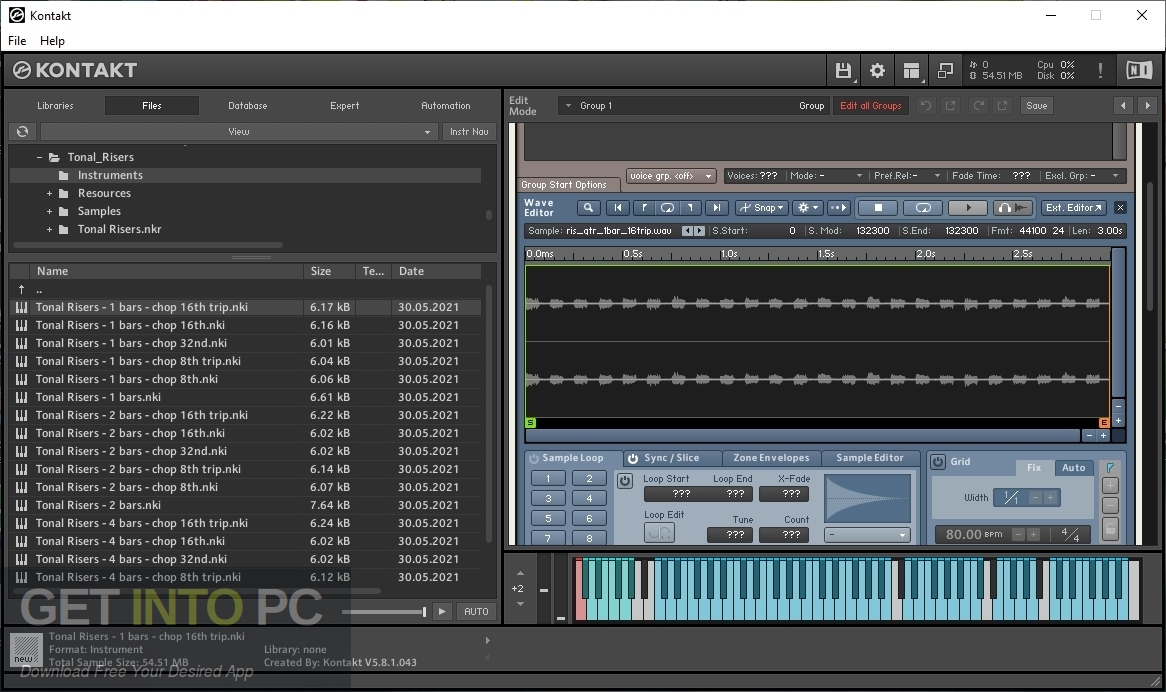Open the Wave Editor gear options dropdown
1166x692 pixels.
[808, 208]
